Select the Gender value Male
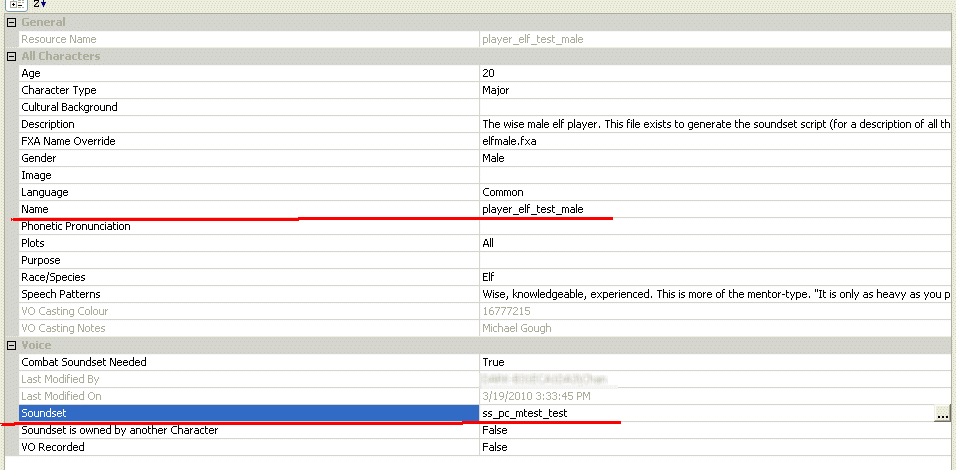Viewport: 956px width, 470px height. pos(493,158)
